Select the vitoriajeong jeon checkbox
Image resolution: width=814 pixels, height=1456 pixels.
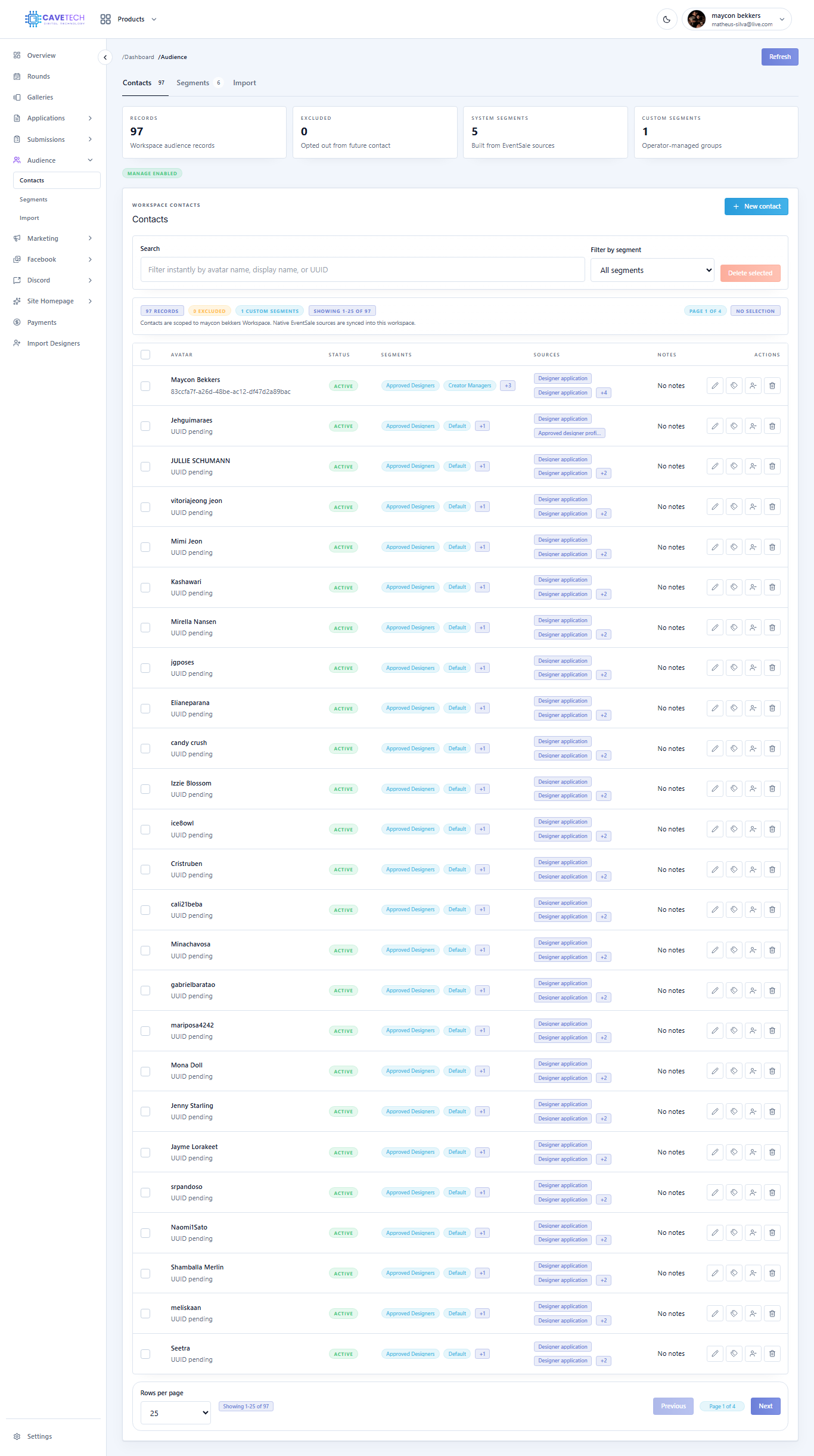(145, 507)
